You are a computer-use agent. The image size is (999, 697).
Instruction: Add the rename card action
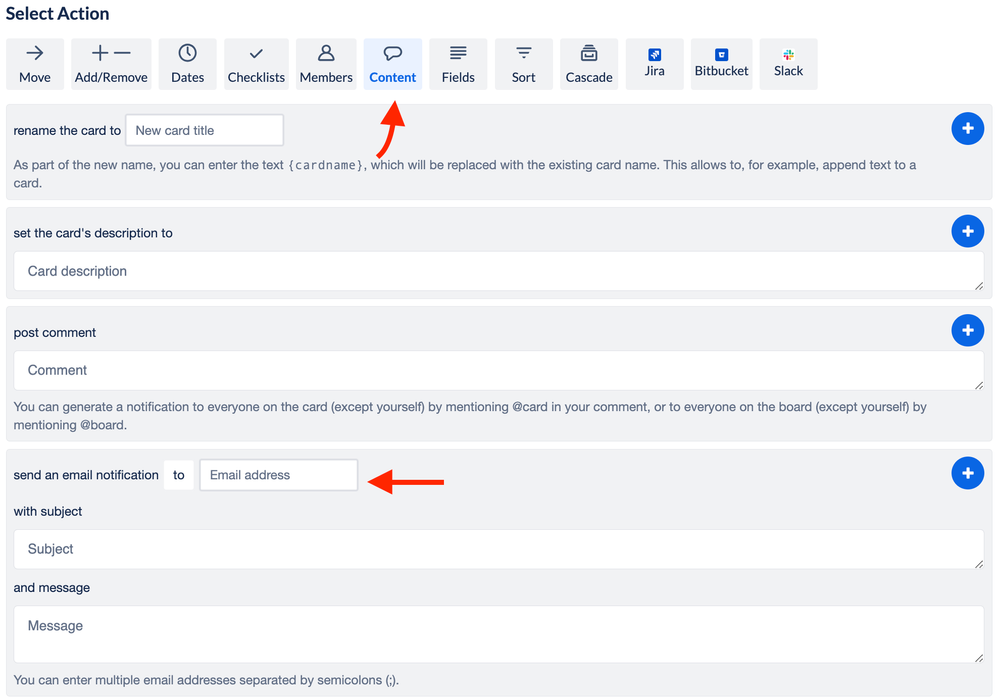tap(967, 128)
